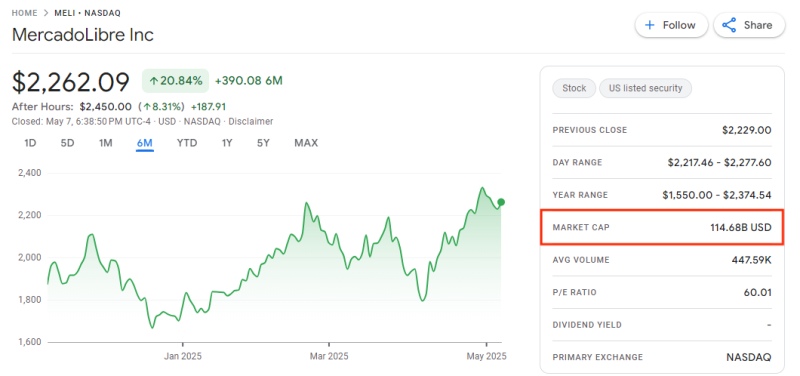Click the green up-arrow 20.84% badge
Image resolution: width=800 pixels, height=376 pixels.
(x=176, y=81)
